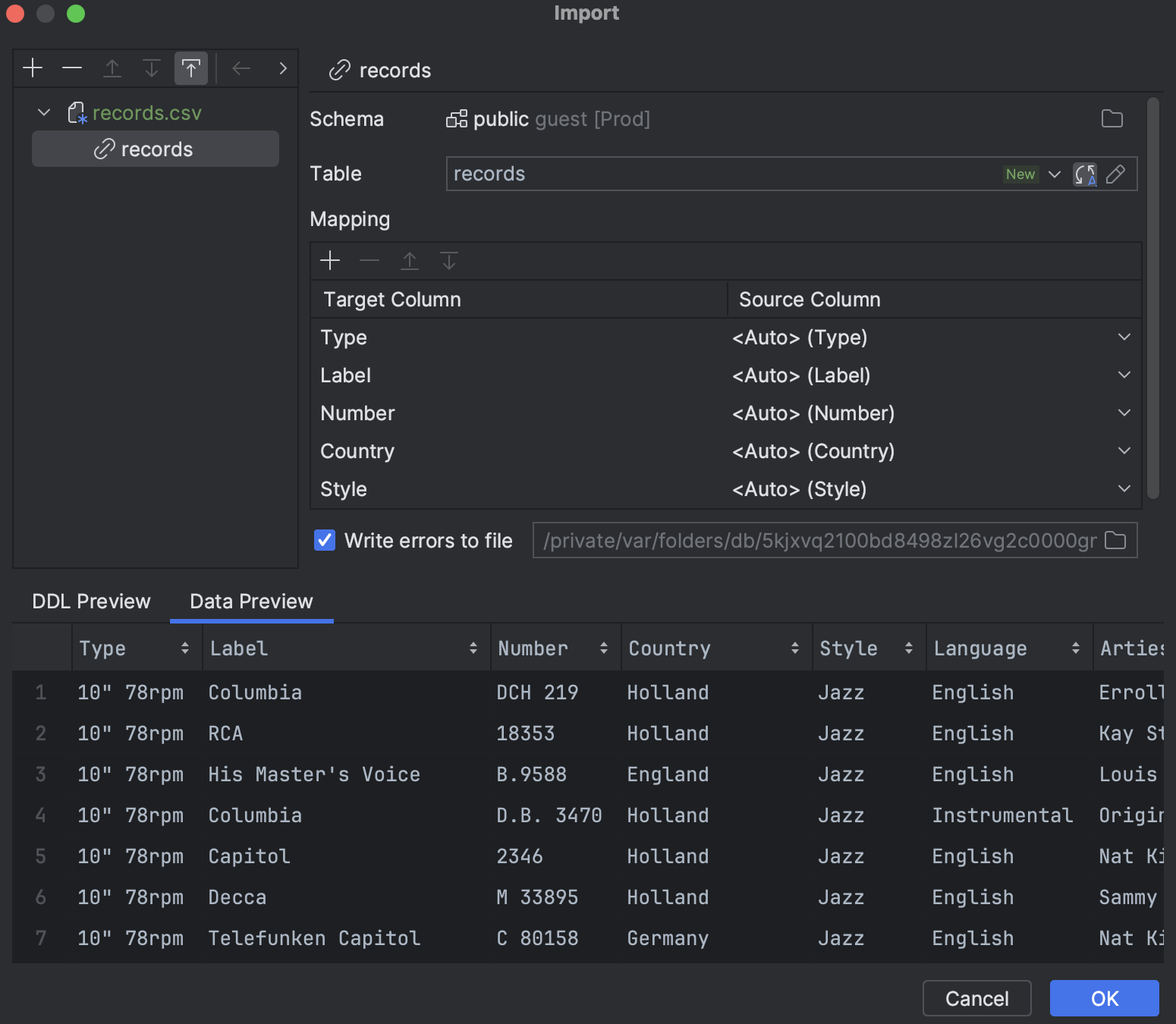Viewport: 1176px width, 1024px height.
Task: Collapse the records.csv tree node
Action: tap(43, 112)
